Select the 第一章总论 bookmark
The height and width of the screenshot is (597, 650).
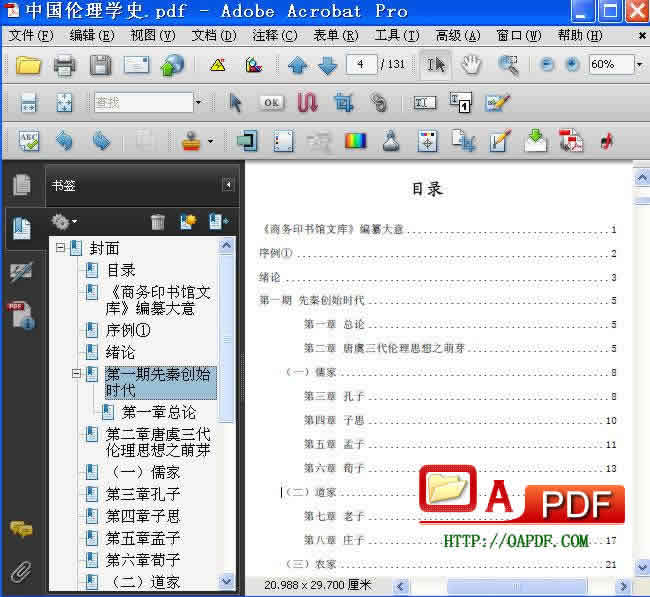tap(159, 413)
